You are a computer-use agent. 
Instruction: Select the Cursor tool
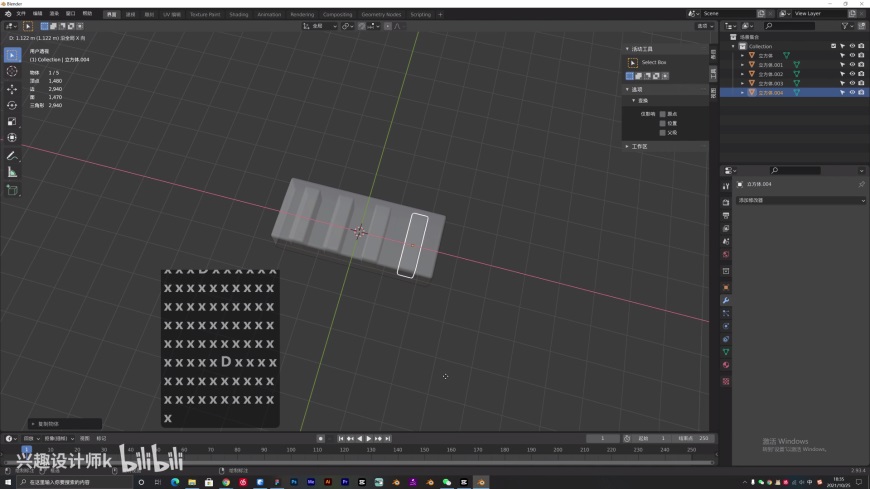pos(12,72)
